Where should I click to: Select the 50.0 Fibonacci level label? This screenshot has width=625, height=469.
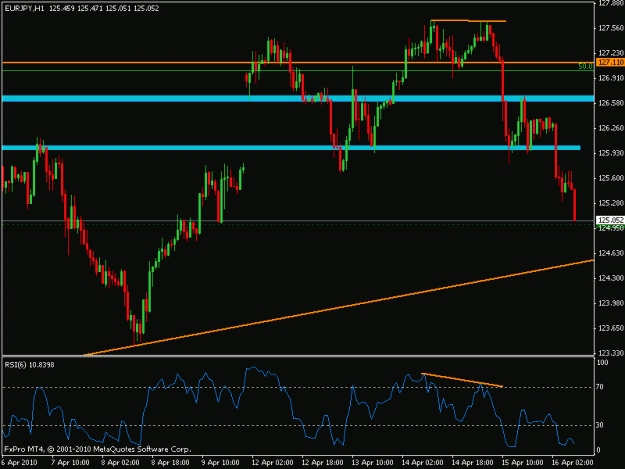pyautogui.click(x=585, y=67)
